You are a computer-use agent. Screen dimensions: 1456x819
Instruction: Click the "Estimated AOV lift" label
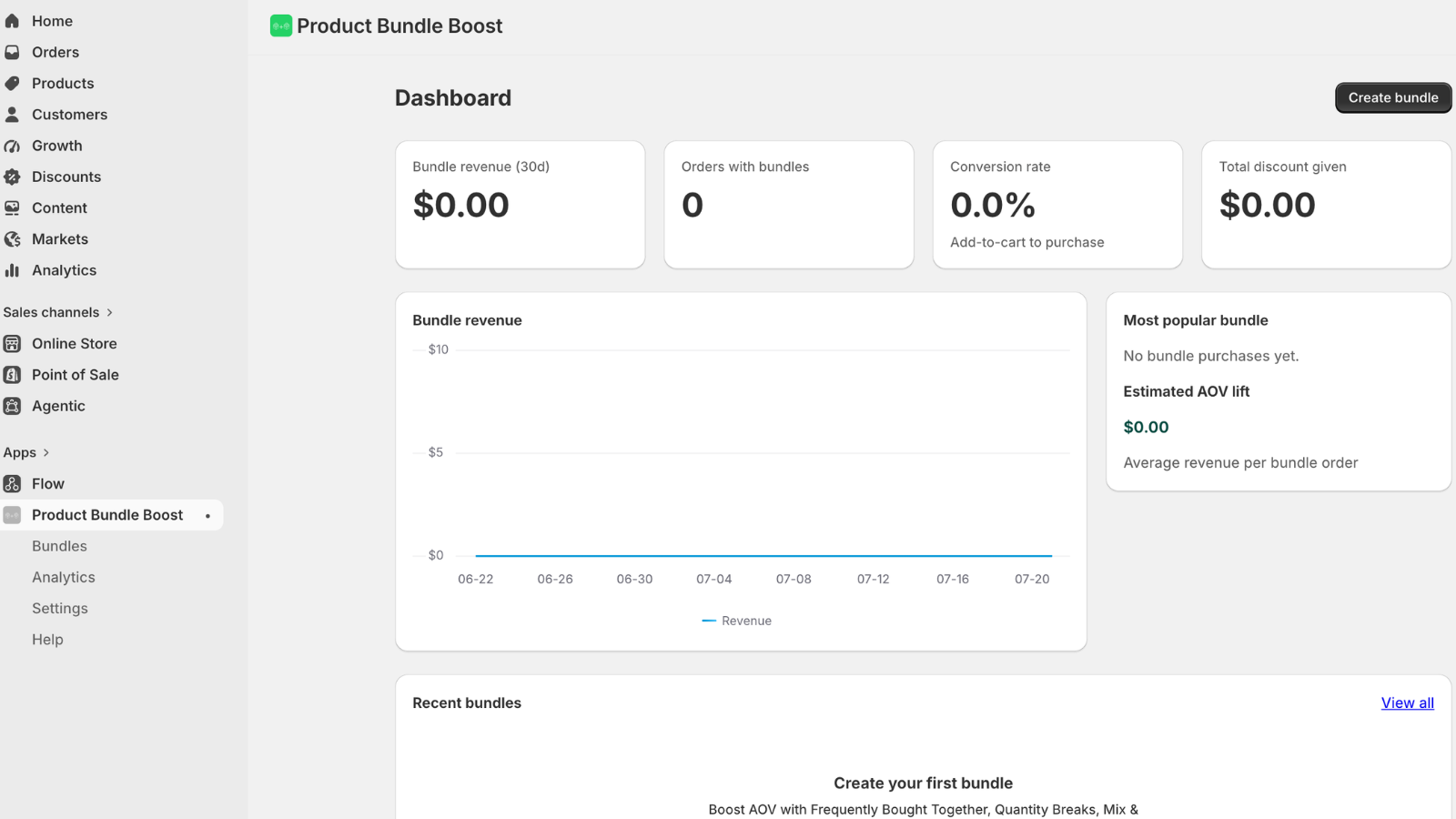[x=1187, y=391]
